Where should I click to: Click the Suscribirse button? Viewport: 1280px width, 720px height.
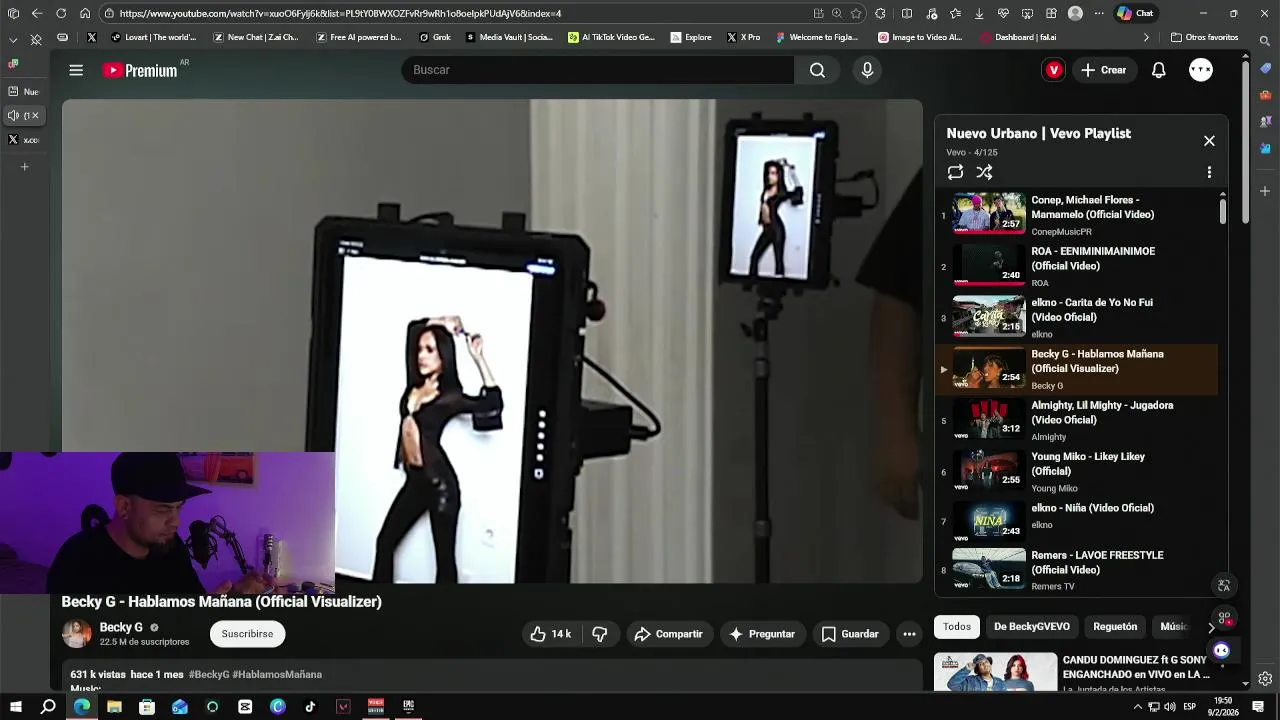pos(247,634)
